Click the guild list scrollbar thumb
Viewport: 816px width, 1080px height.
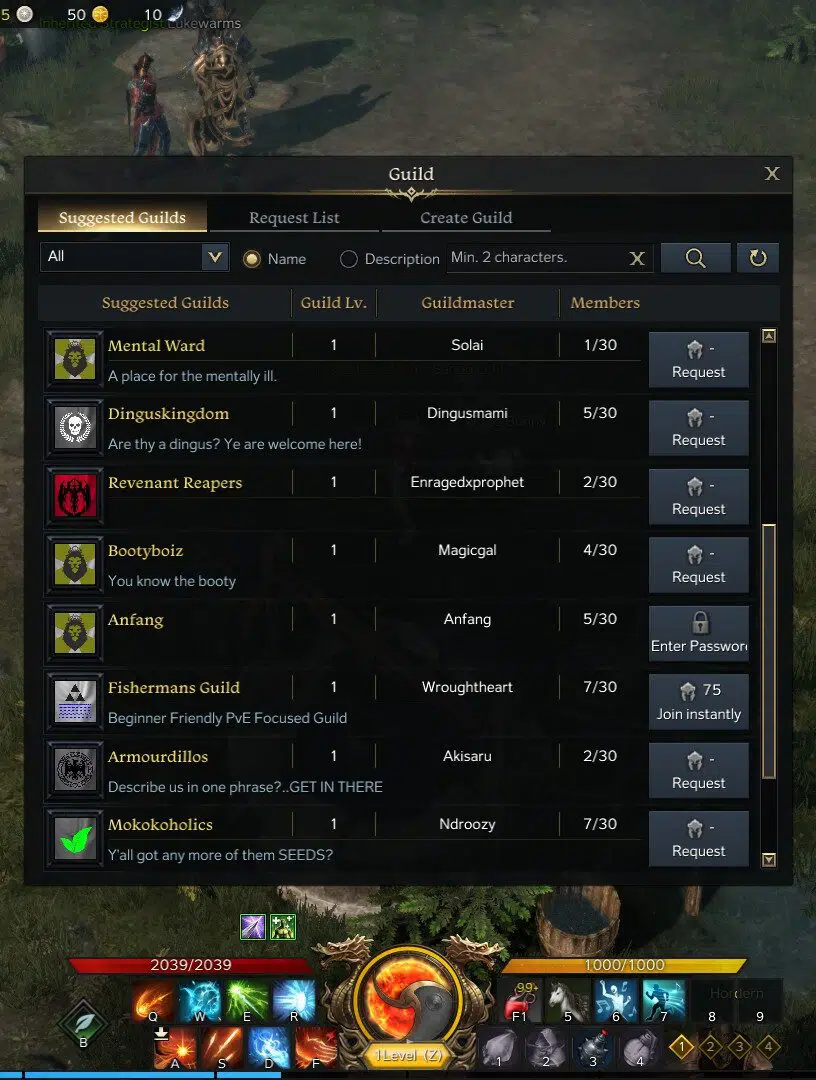[769, 652]
